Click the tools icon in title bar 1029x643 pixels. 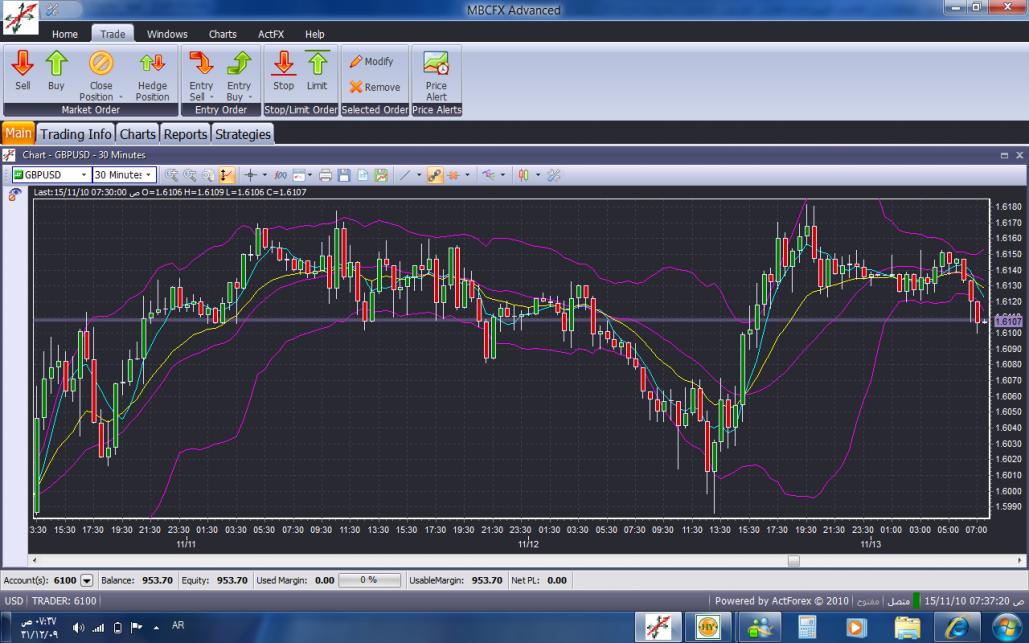(52, 10)
